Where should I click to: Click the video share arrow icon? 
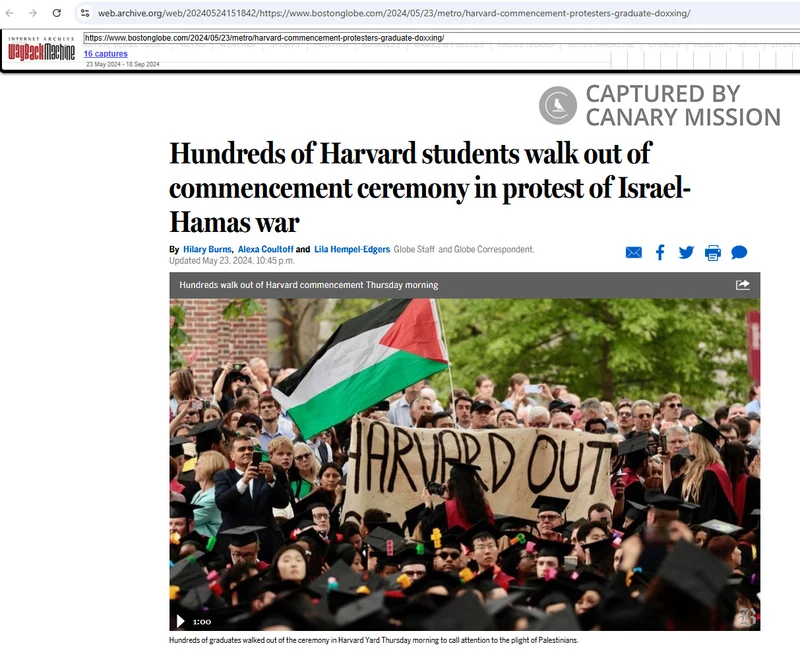click(x=742, y=285)
